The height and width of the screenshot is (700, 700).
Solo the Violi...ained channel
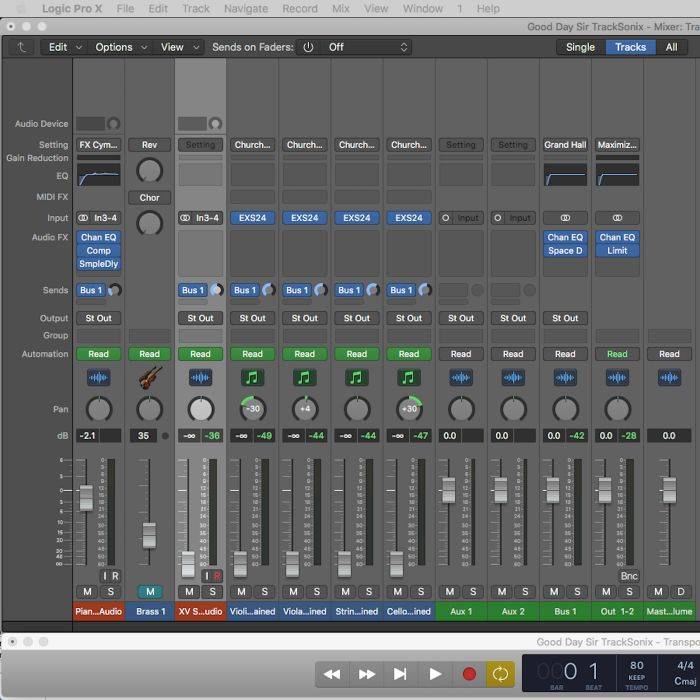pyautogui.click(x=264, y=592)
